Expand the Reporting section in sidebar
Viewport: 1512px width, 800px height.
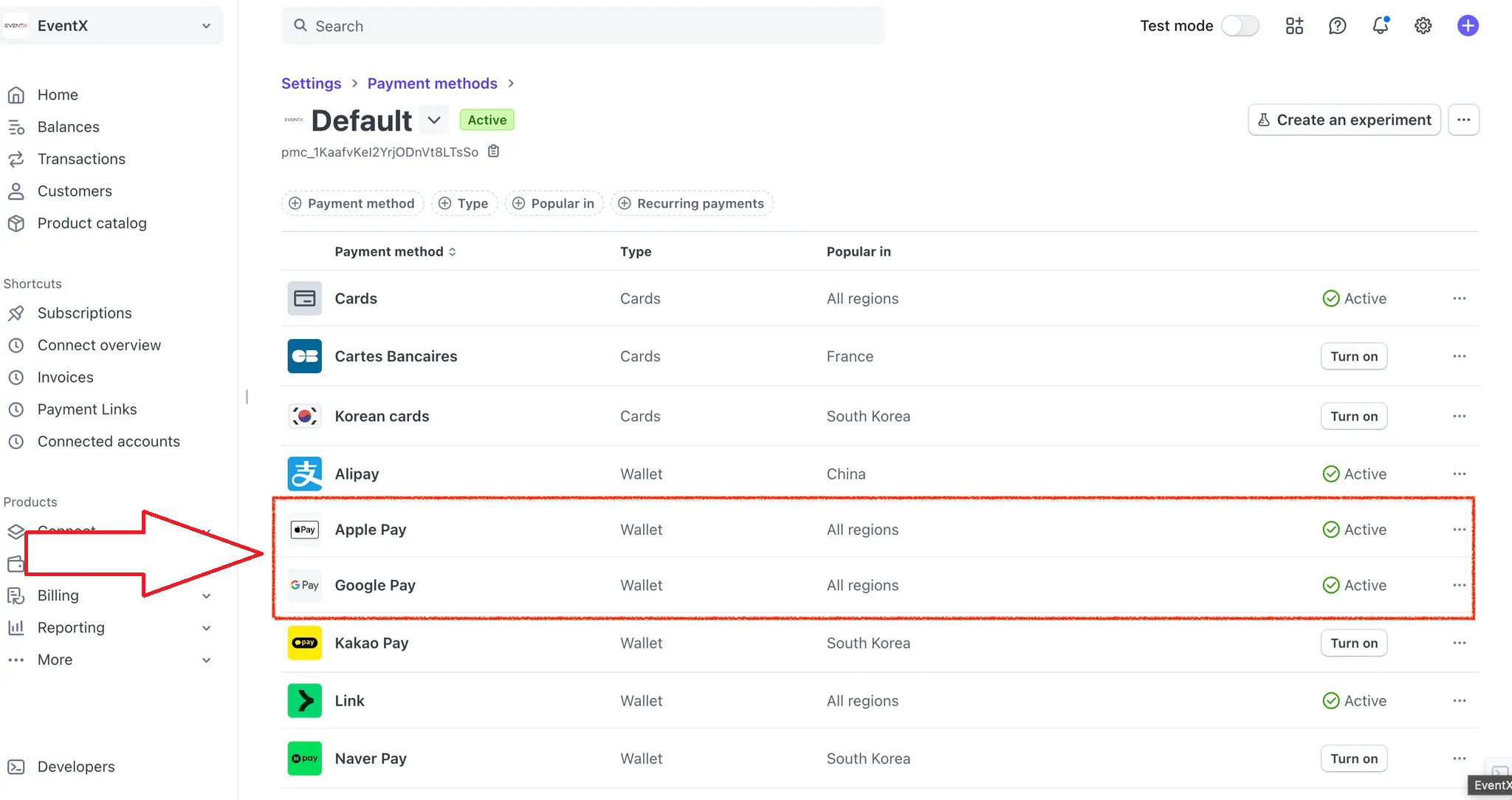(207, 628)
